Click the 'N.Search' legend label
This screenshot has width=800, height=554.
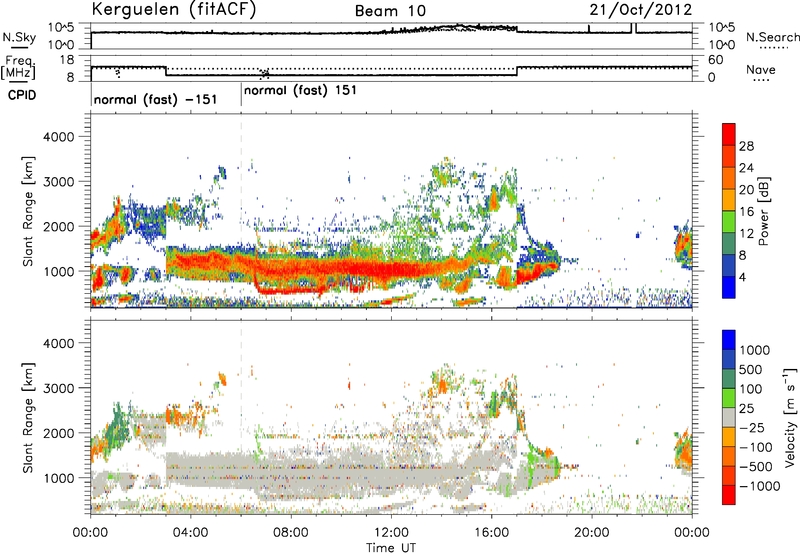tap(772, 37)
